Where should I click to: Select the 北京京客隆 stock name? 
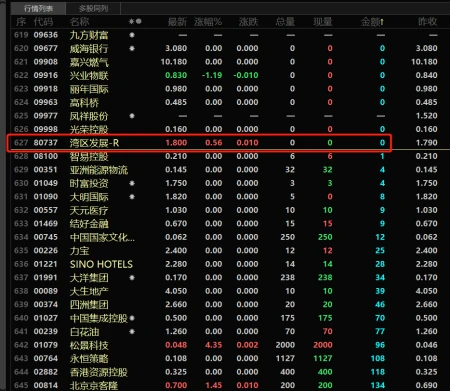[x=94, y=386]
